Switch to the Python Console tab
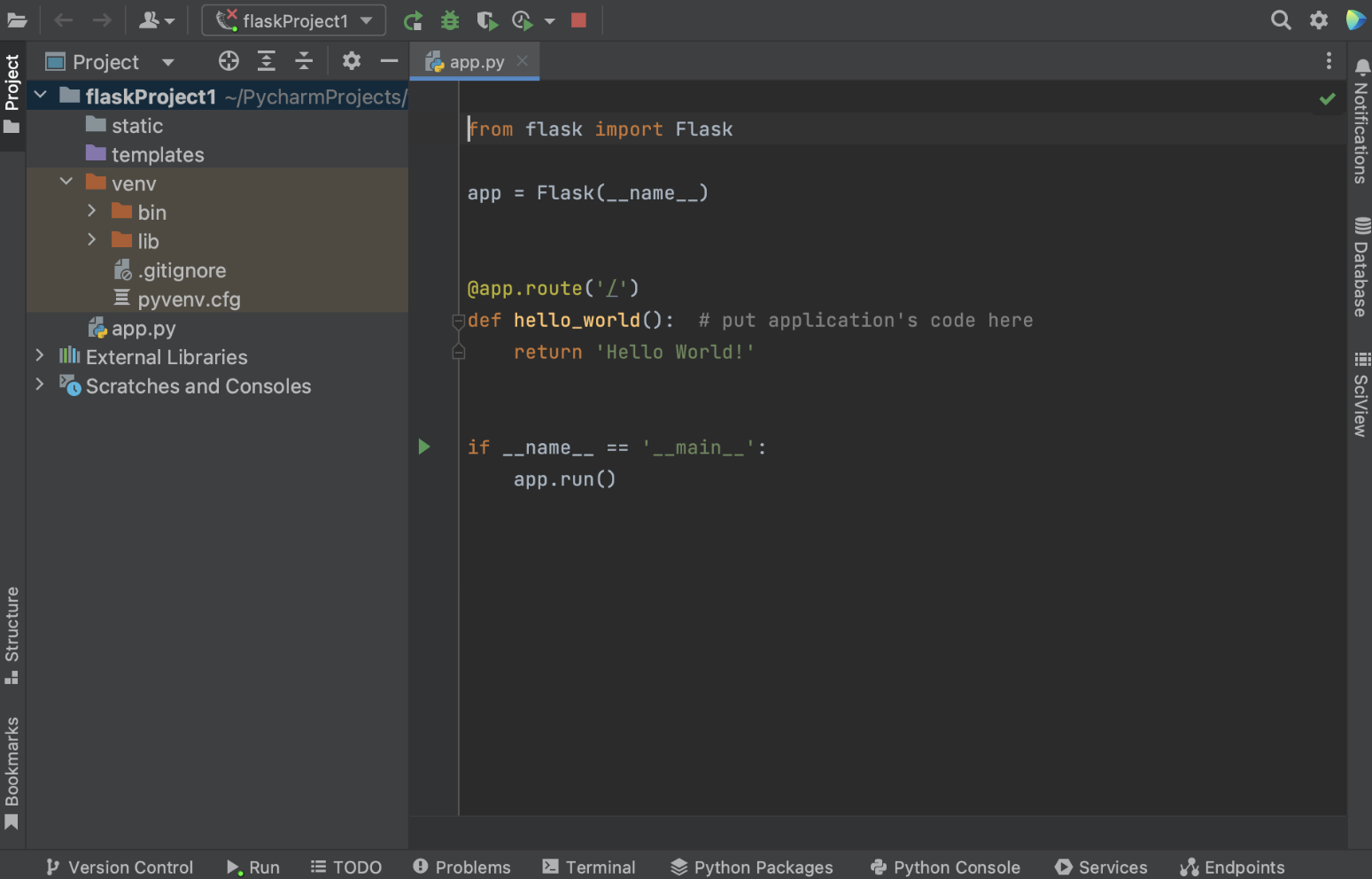Viewport: 1372px width, 879px height. click(945, 867)
